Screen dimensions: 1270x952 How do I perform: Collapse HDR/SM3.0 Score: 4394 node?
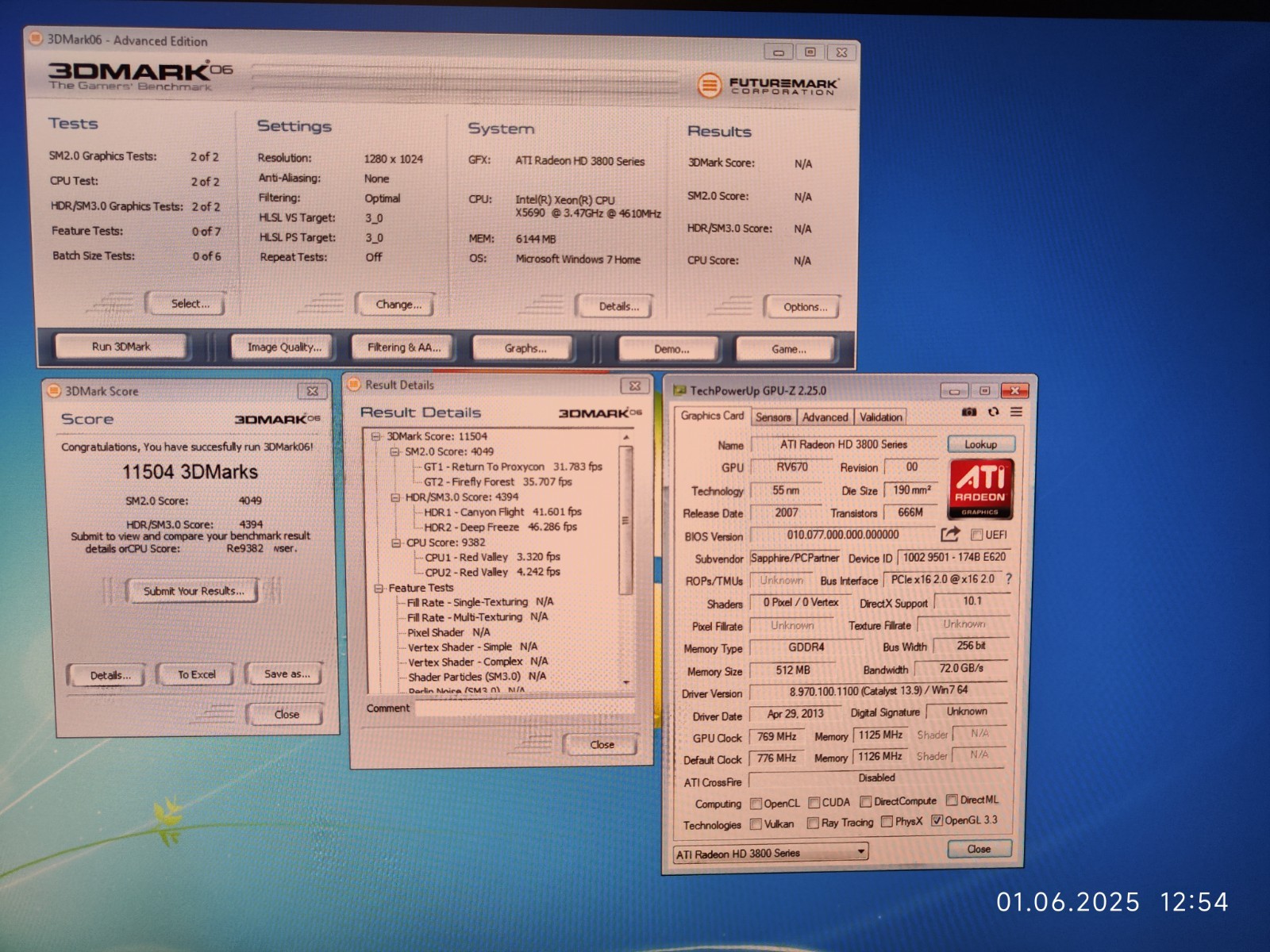(x=395, y=497)
